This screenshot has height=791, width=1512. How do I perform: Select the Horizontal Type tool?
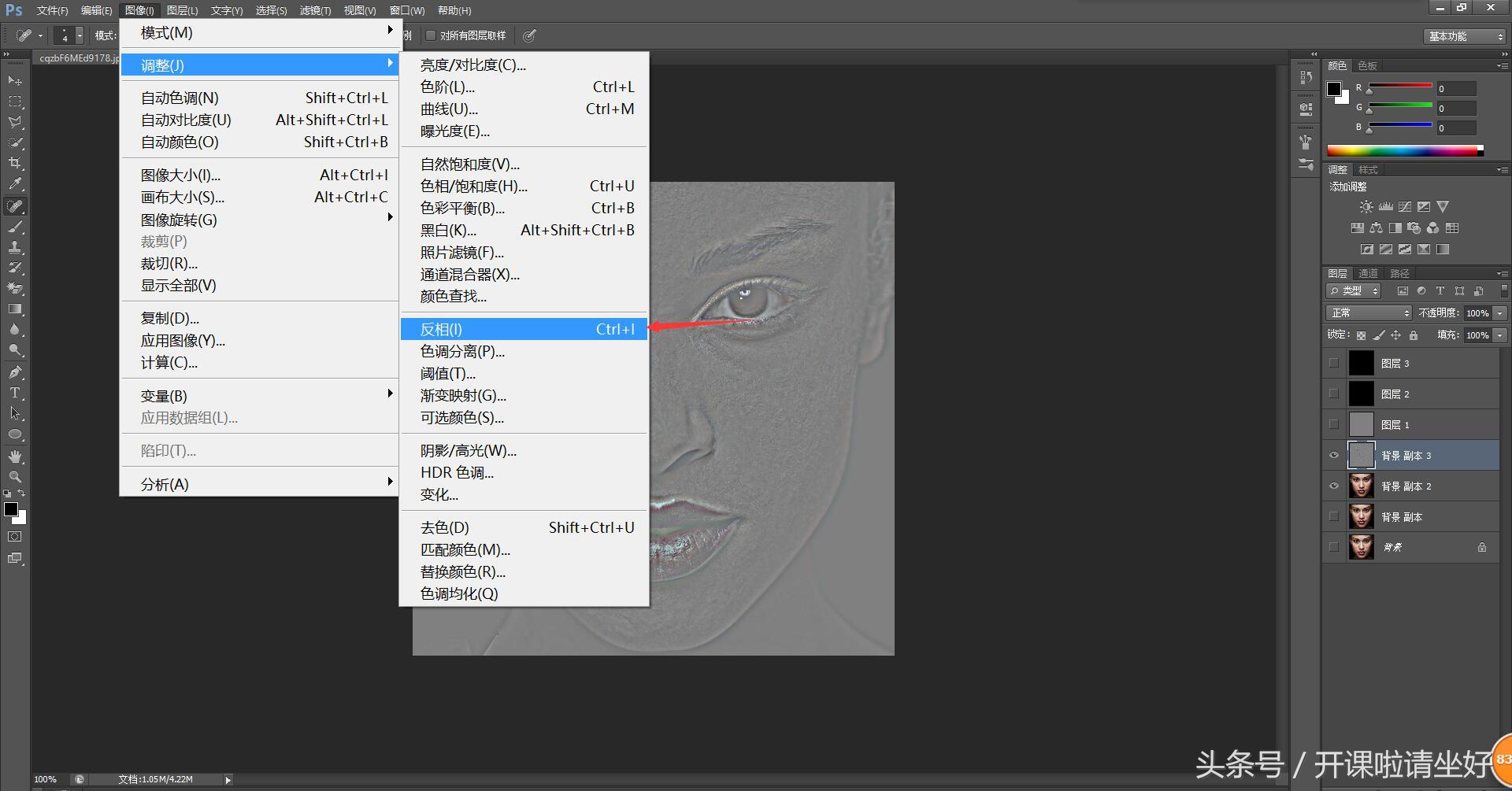point(15,393)
